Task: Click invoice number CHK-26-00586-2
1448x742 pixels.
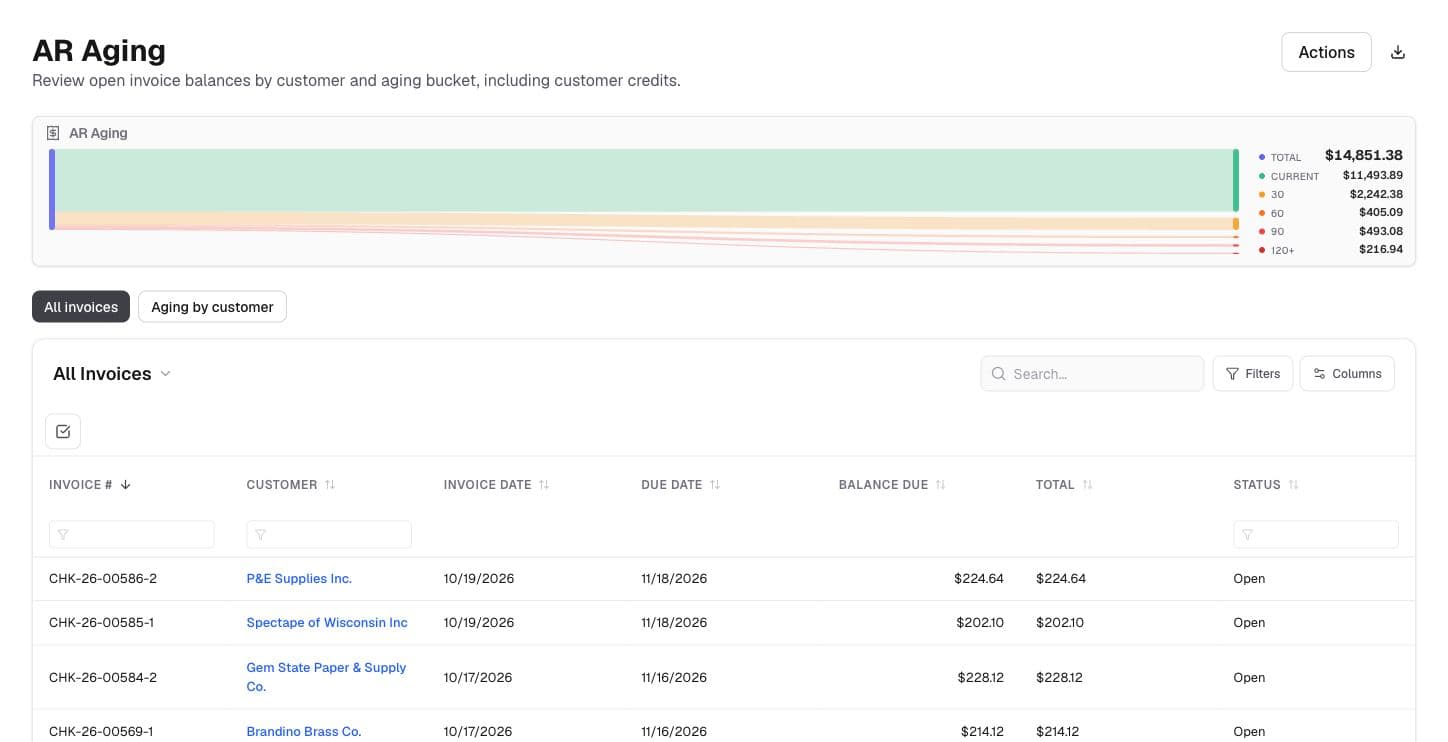Action: click(103, 579)
